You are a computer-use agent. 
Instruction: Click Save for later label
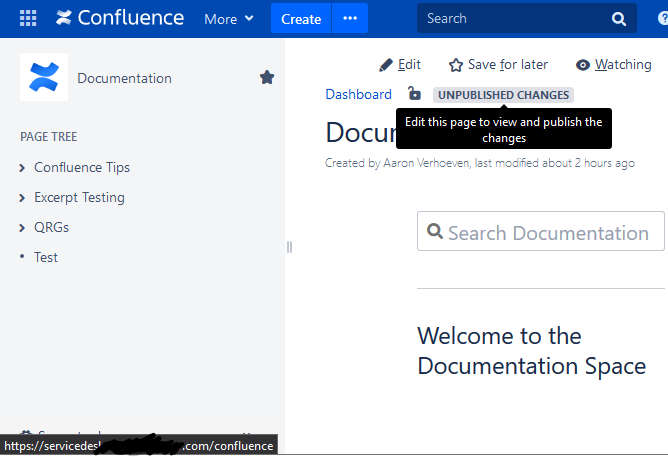click(508, 64)
